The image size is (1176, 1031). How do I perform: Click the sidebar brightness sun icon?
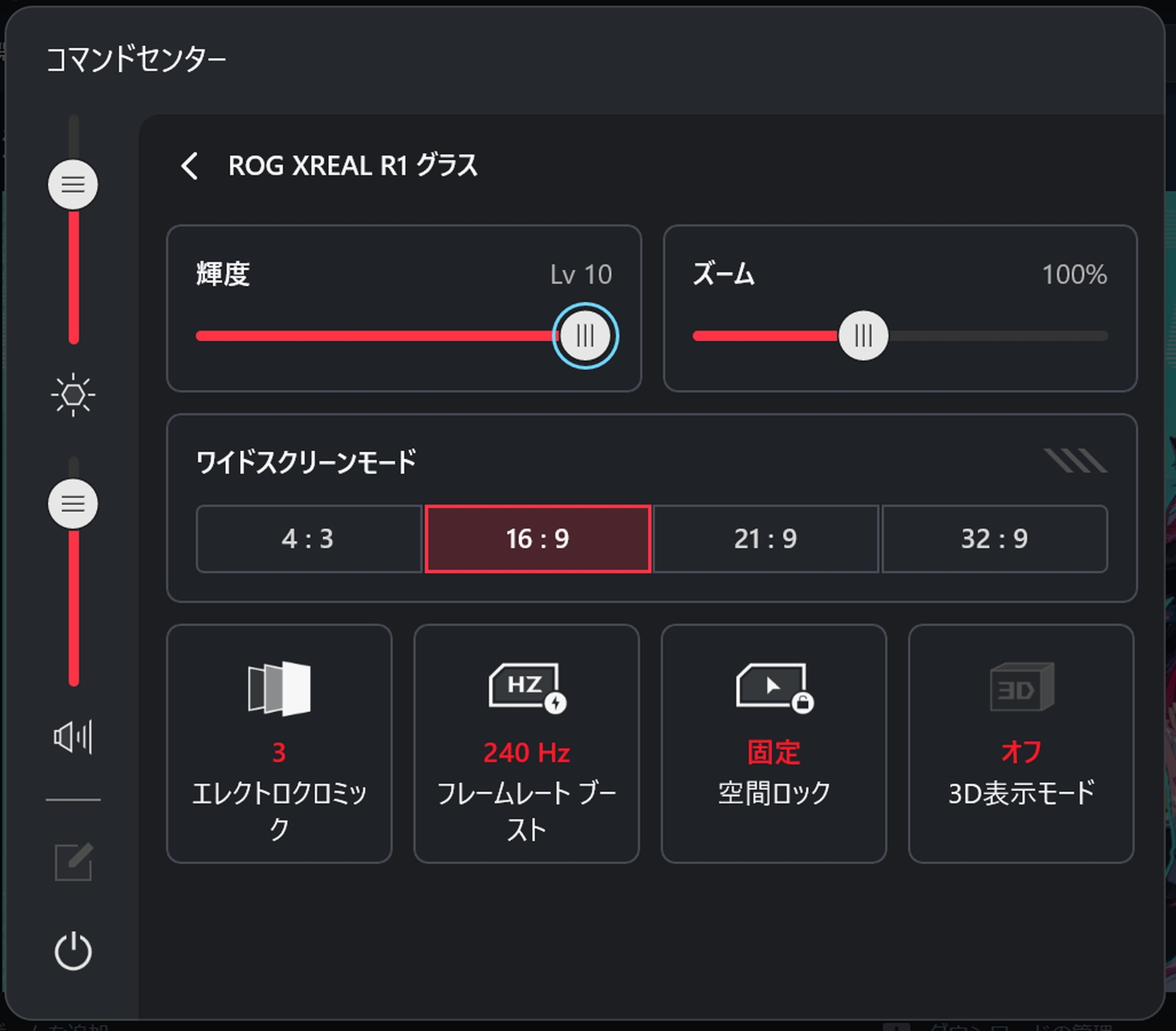tap(73, 395)
